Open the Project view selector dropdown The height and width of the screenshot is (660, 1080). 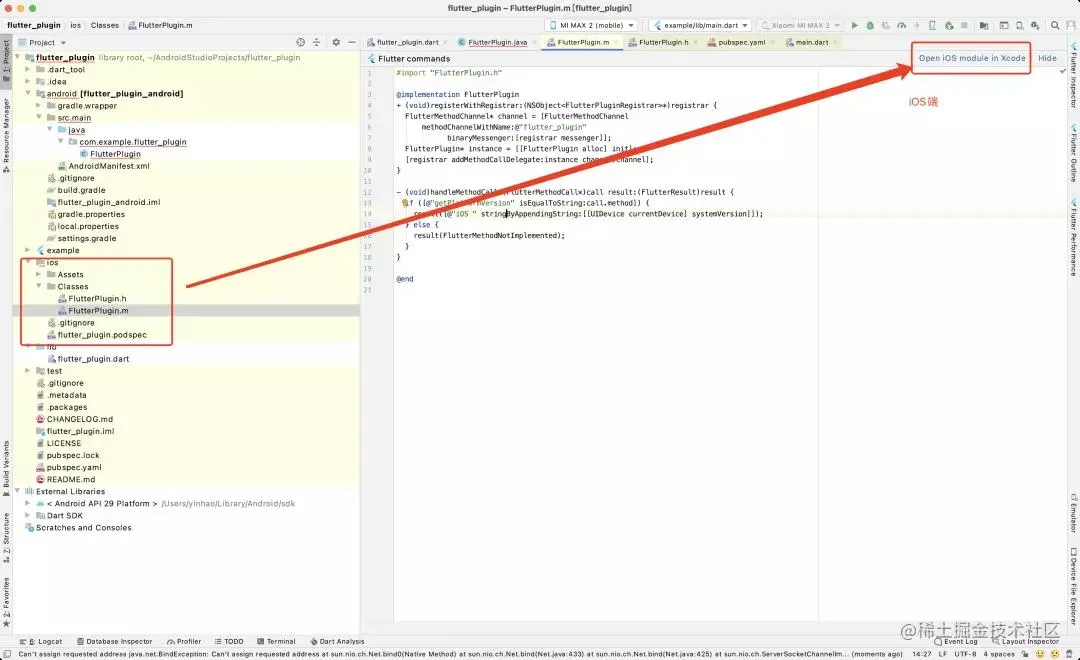click(x=43, y=42)
